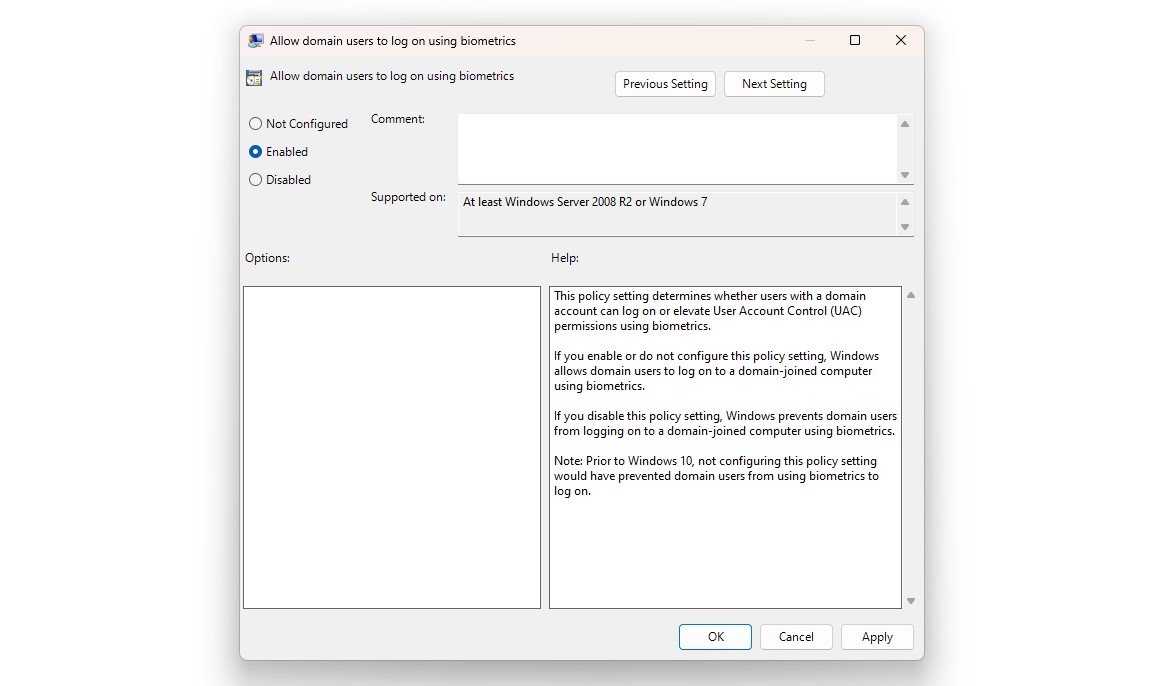This screenshot has width=1171, height=686.
Task: Click the Help pane scroll up arrow
Action: click(x=910, y=296)
